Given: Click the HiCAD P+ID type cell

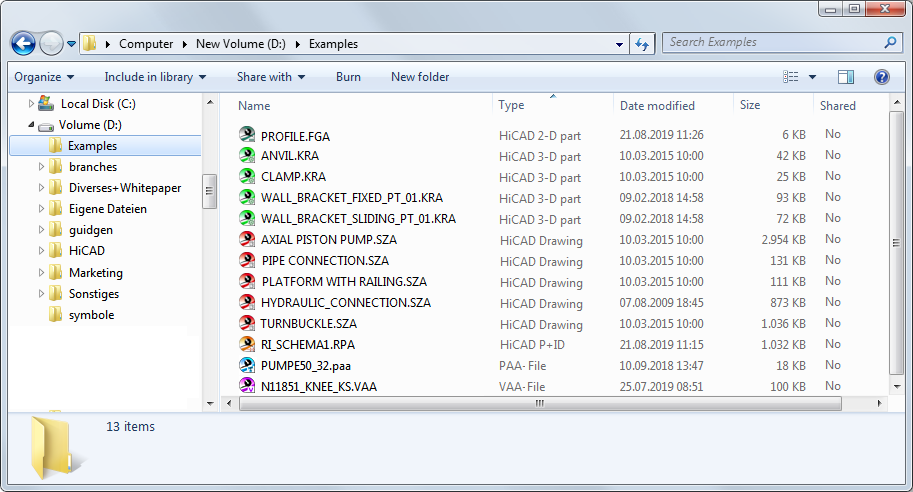Looking at the screenshot, I should (x=532, y=345).
